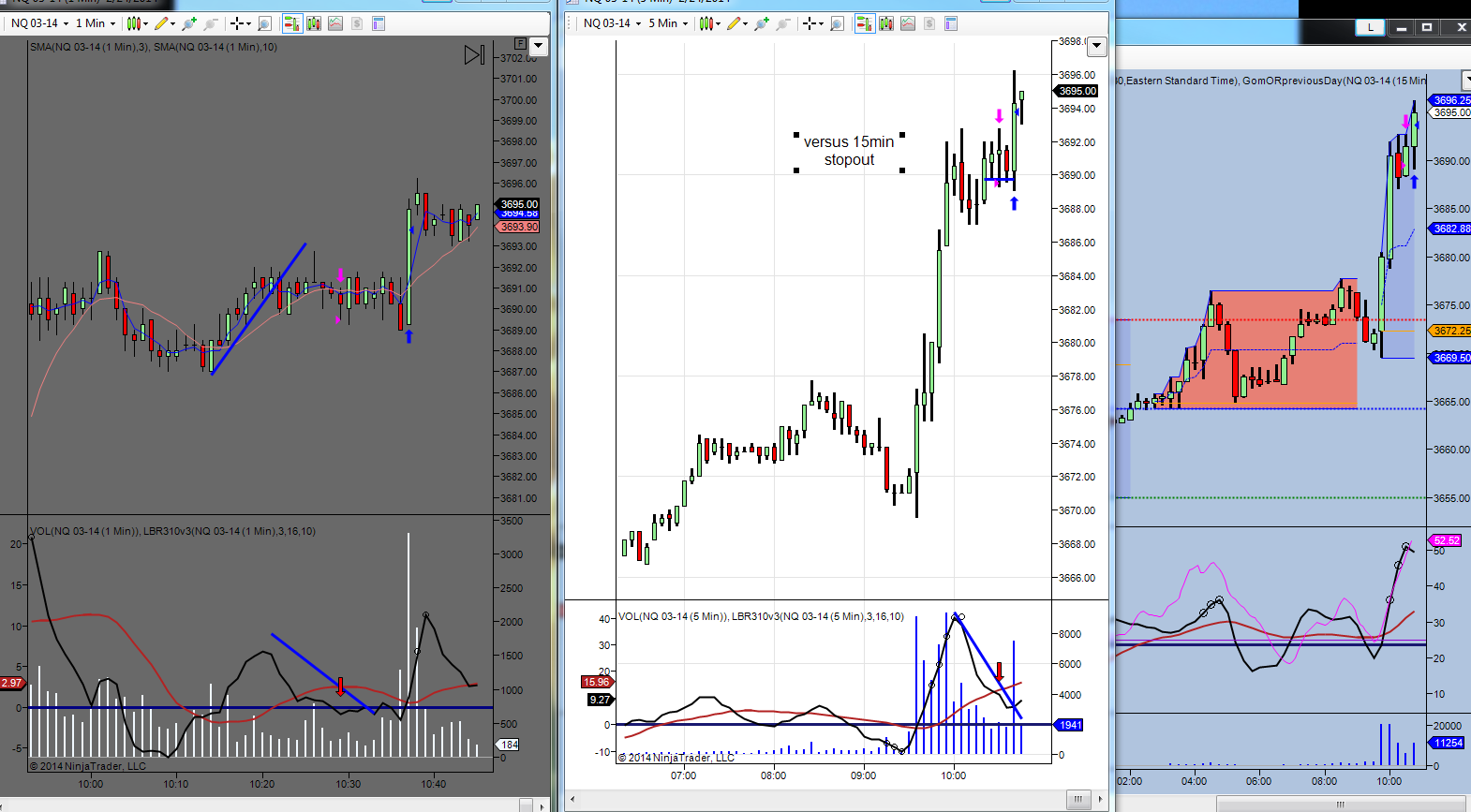Screen dimensions: 1471x812
Task: Click the 11254 volume marker on 15 Min chart
Action: [x=1448, y=743]
